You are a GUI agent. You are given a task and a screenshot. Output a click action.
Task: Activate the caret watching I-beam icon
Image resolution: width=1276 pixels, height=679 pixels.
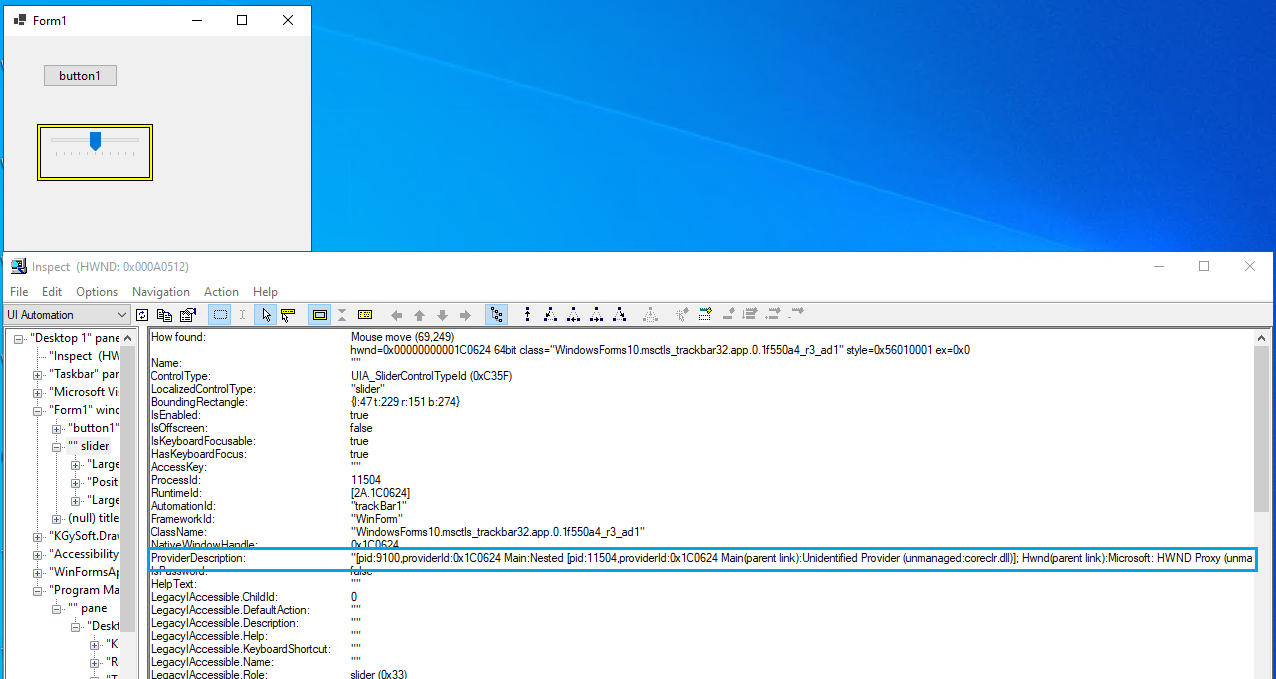point(242,314)
